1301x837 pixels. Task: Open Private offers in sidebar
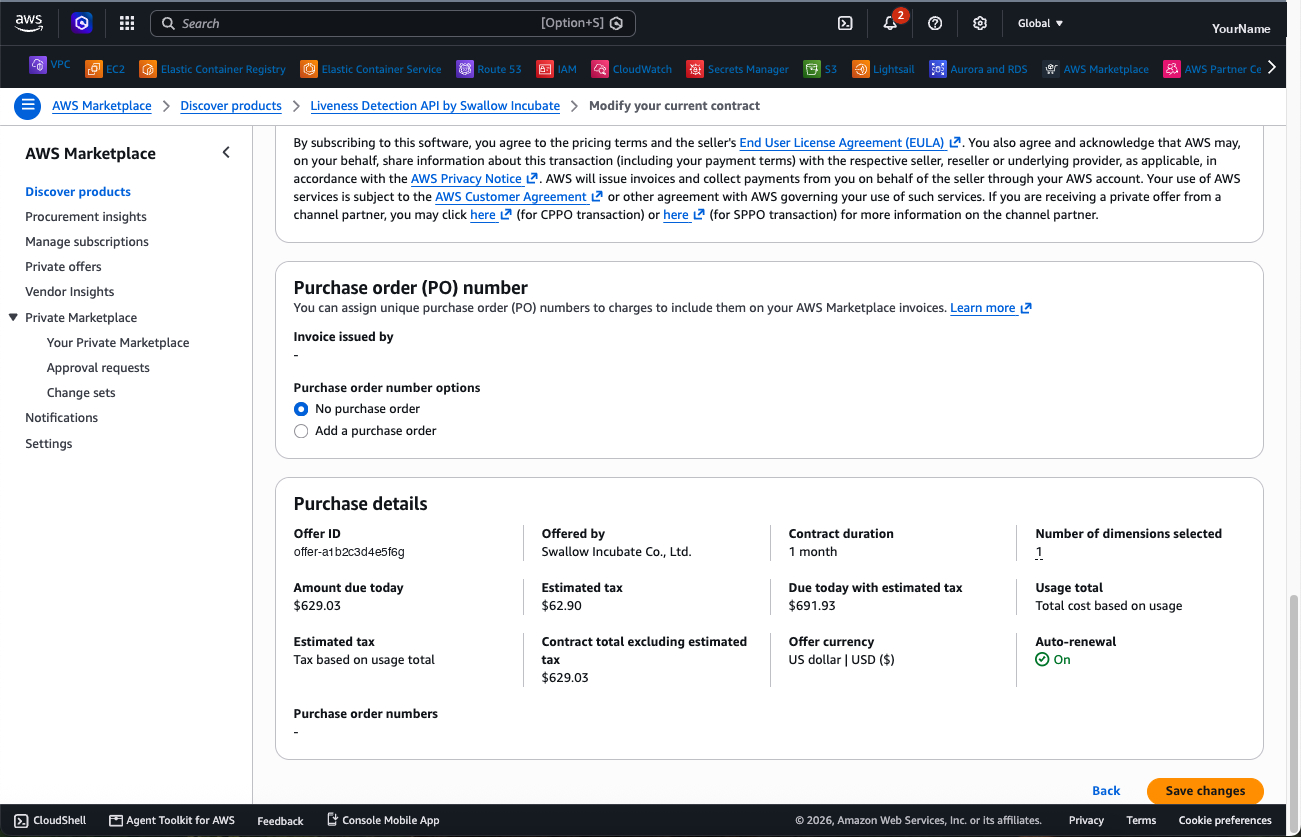pyautogui.click(x=63, y=267)
